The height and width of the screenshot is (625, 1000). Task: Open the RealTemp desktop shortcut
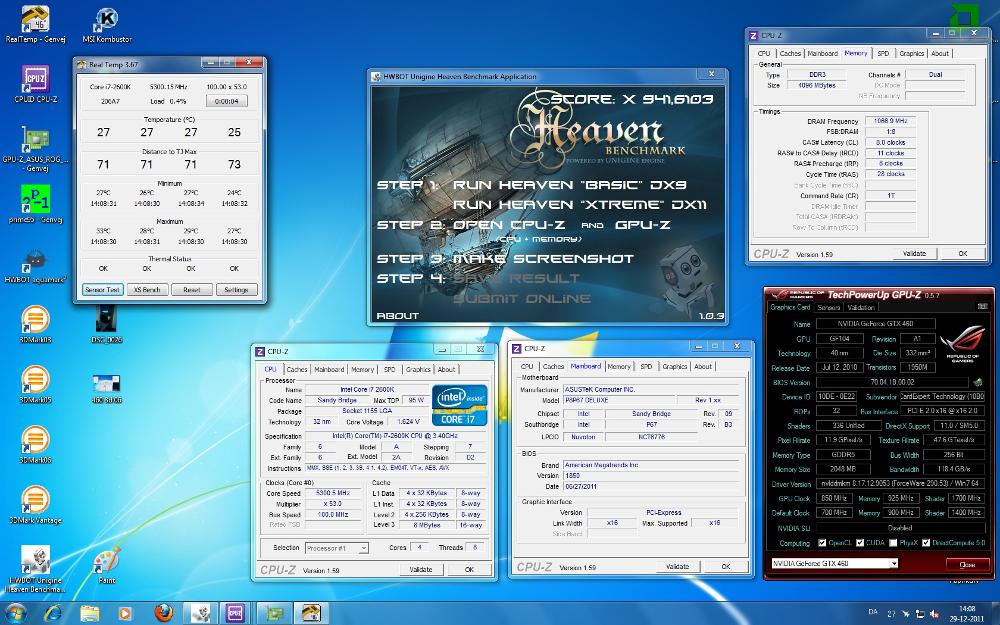tap(35, 24)
